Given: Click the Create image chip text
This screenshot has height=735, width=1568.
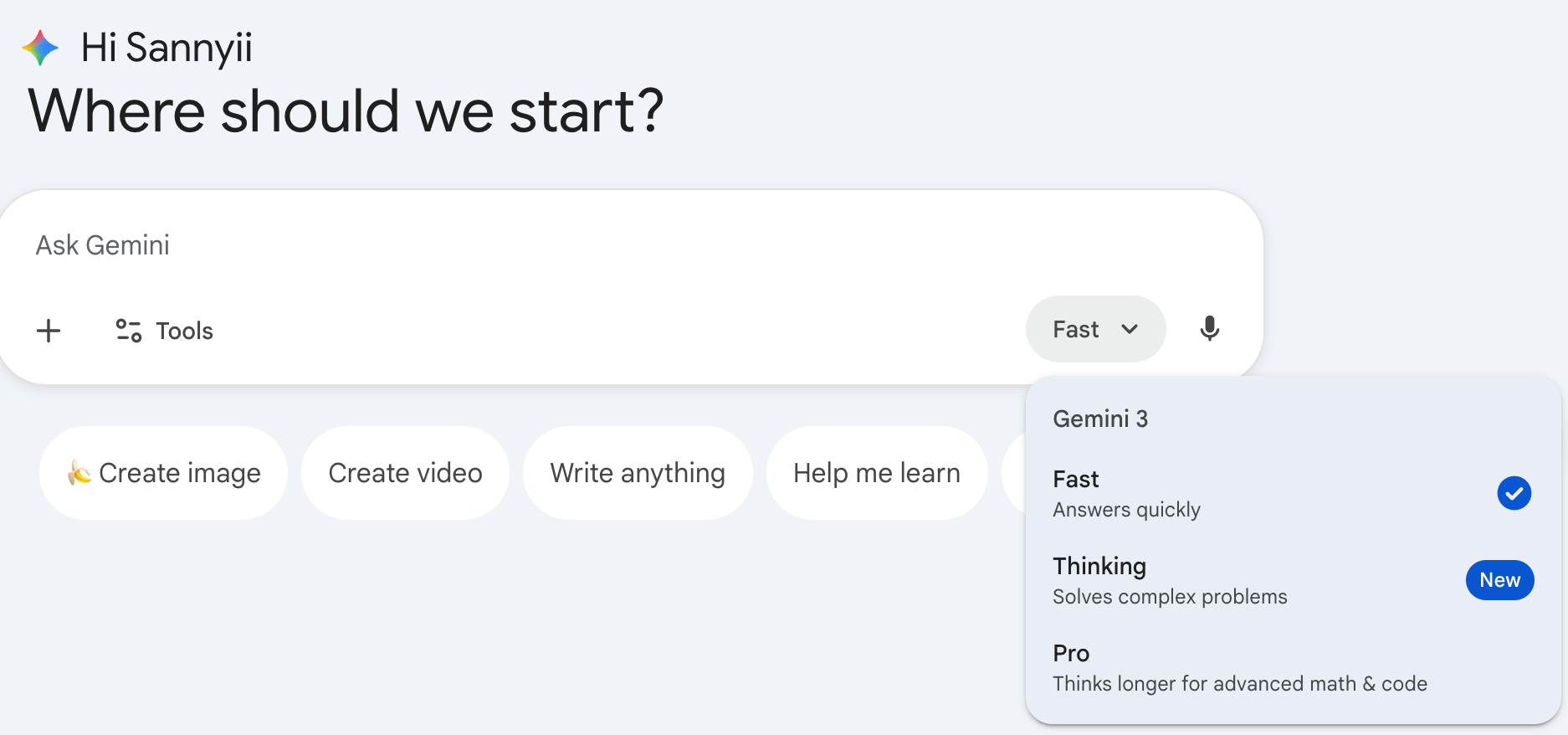Looking at the screenshot, I should (180, 473).
